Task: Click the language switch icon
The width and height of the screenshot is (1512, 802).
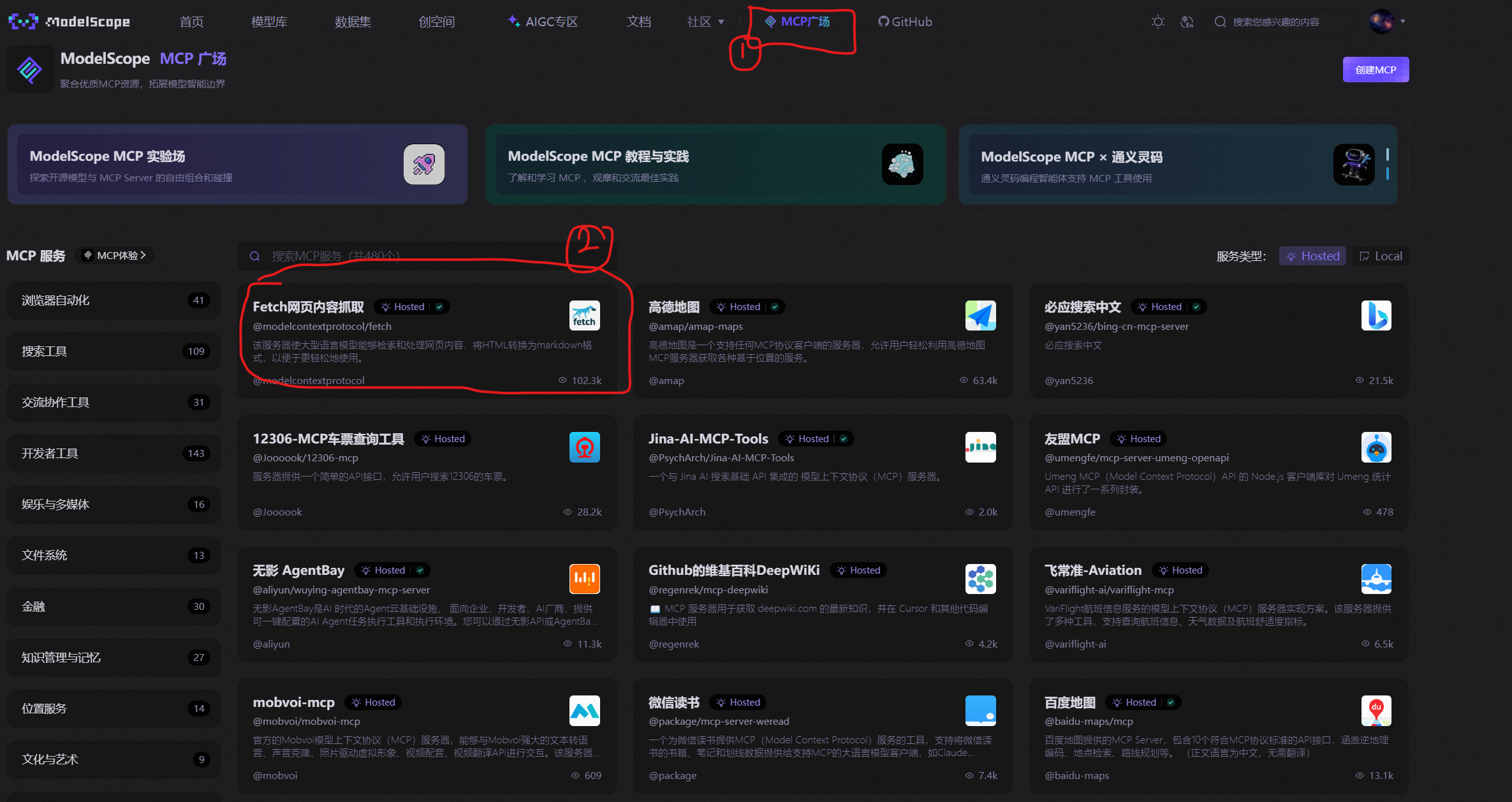Action: click(1187, 22)
